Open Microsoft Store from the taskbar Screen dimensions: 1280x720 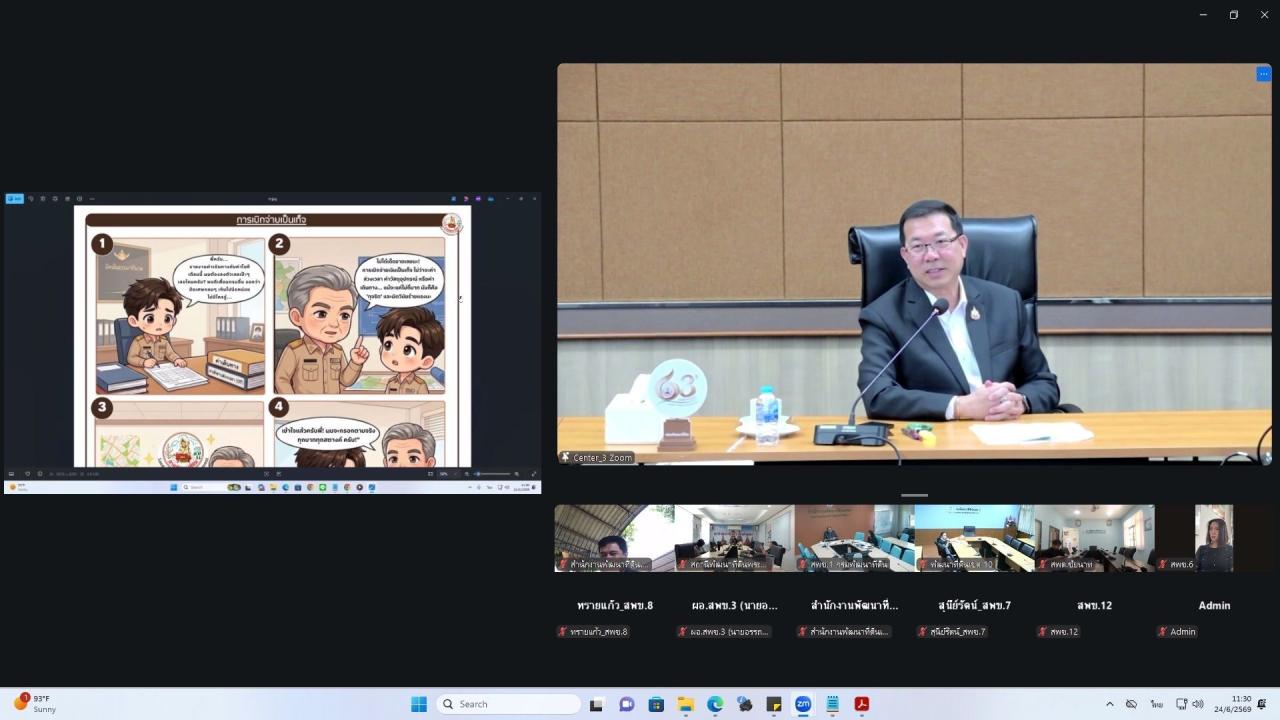coord(656,704)
